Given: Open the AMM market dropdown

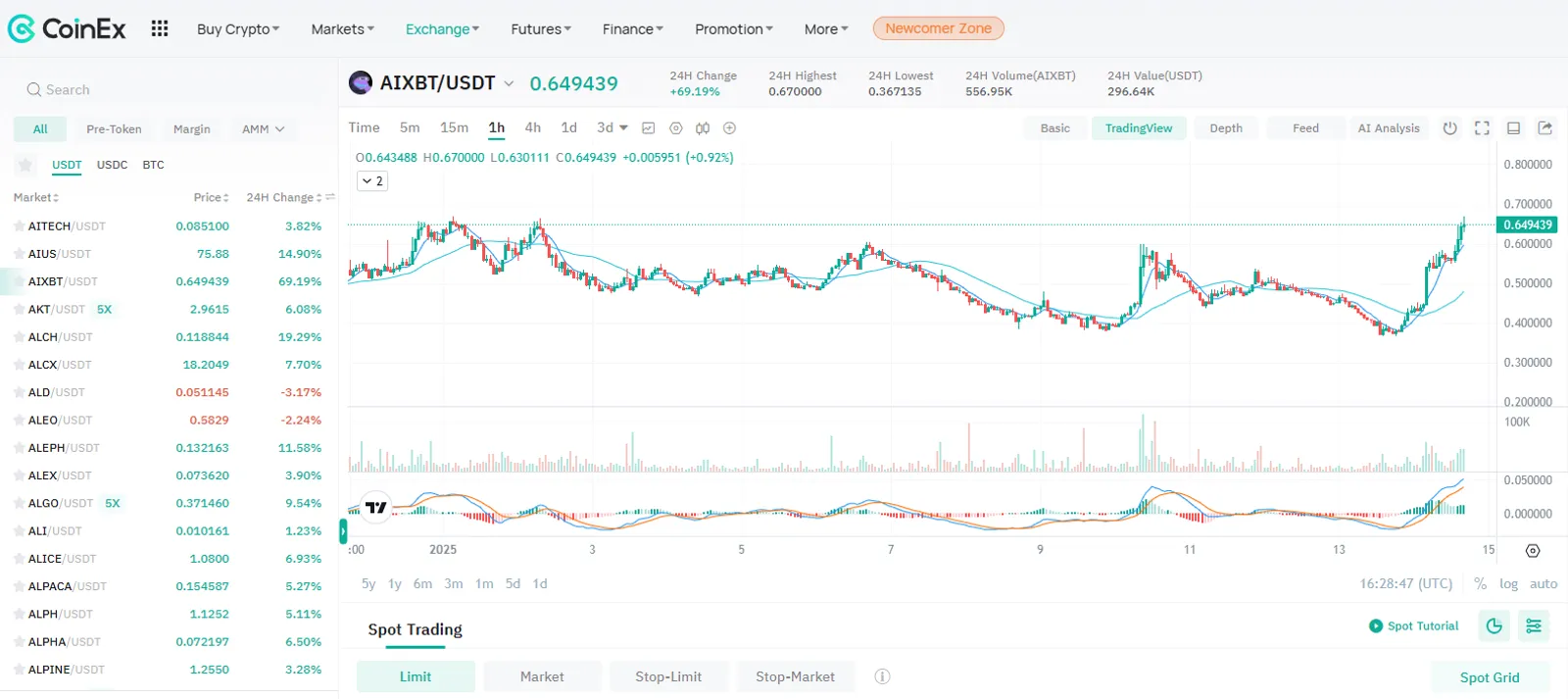Looking at the screenshot, I should point(263,128).
